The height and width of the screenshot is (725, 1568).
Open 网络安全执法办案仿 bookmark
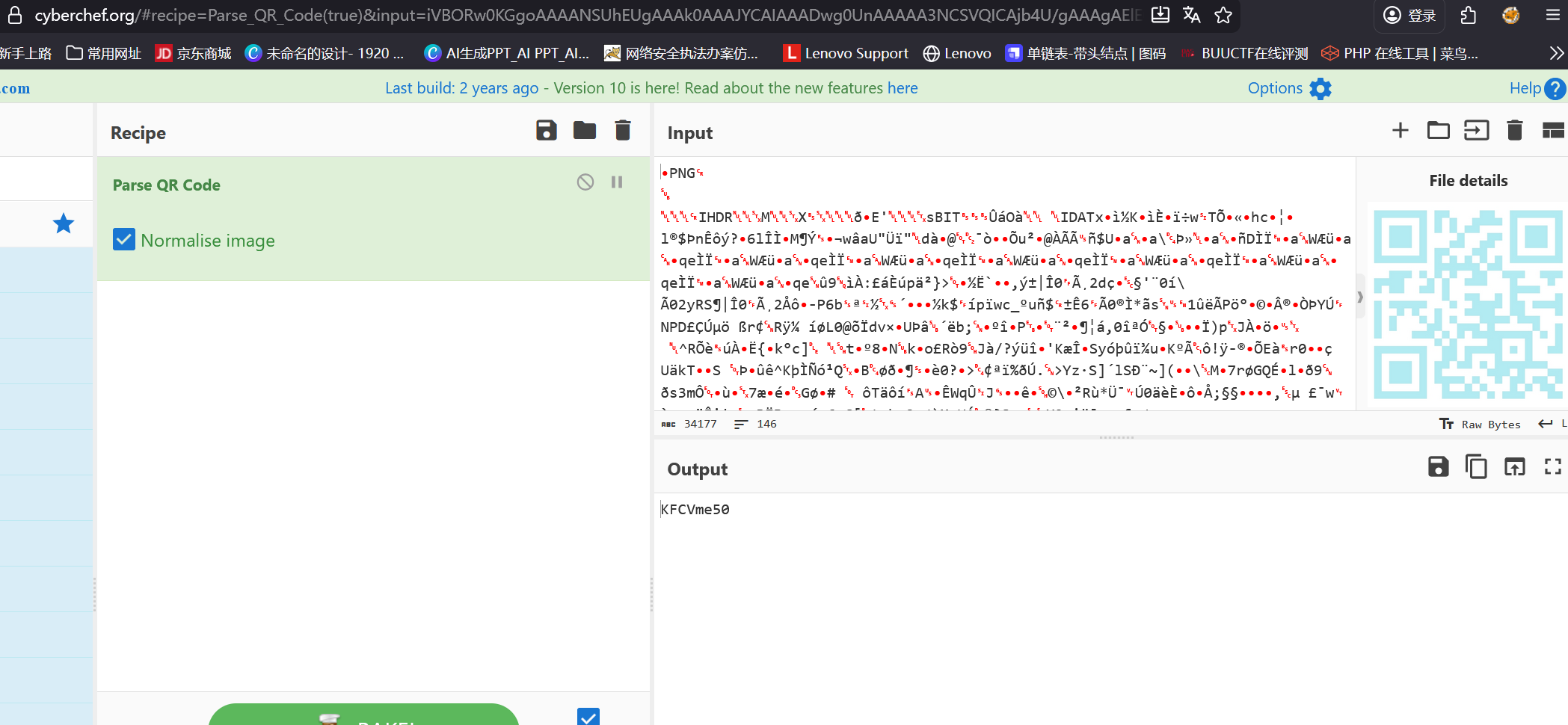pos(681,53)
